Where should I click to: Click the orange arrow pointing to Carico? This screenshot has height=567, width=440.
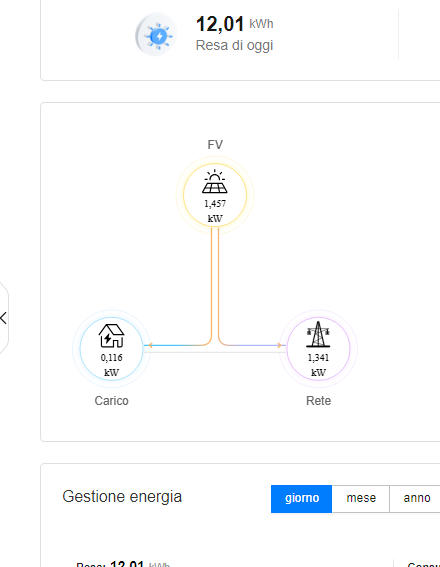tap(150, 345)
